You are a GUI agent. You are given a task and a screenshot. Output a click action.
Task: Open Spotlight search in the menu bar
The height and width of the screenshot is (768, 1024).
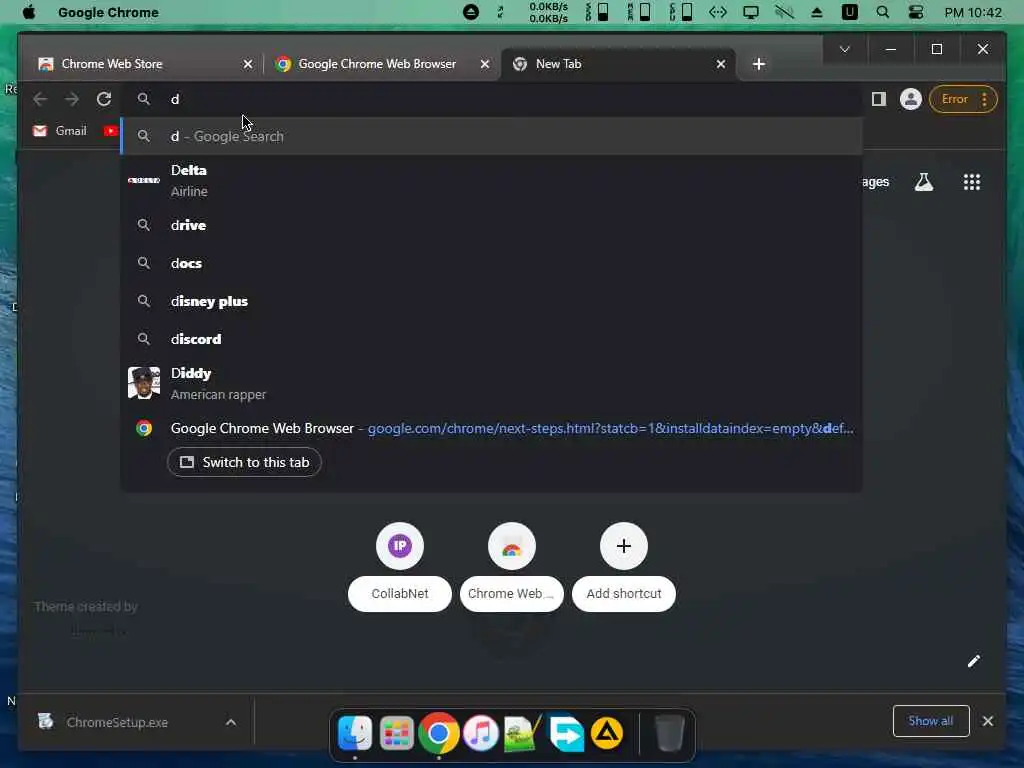point(882,12)
